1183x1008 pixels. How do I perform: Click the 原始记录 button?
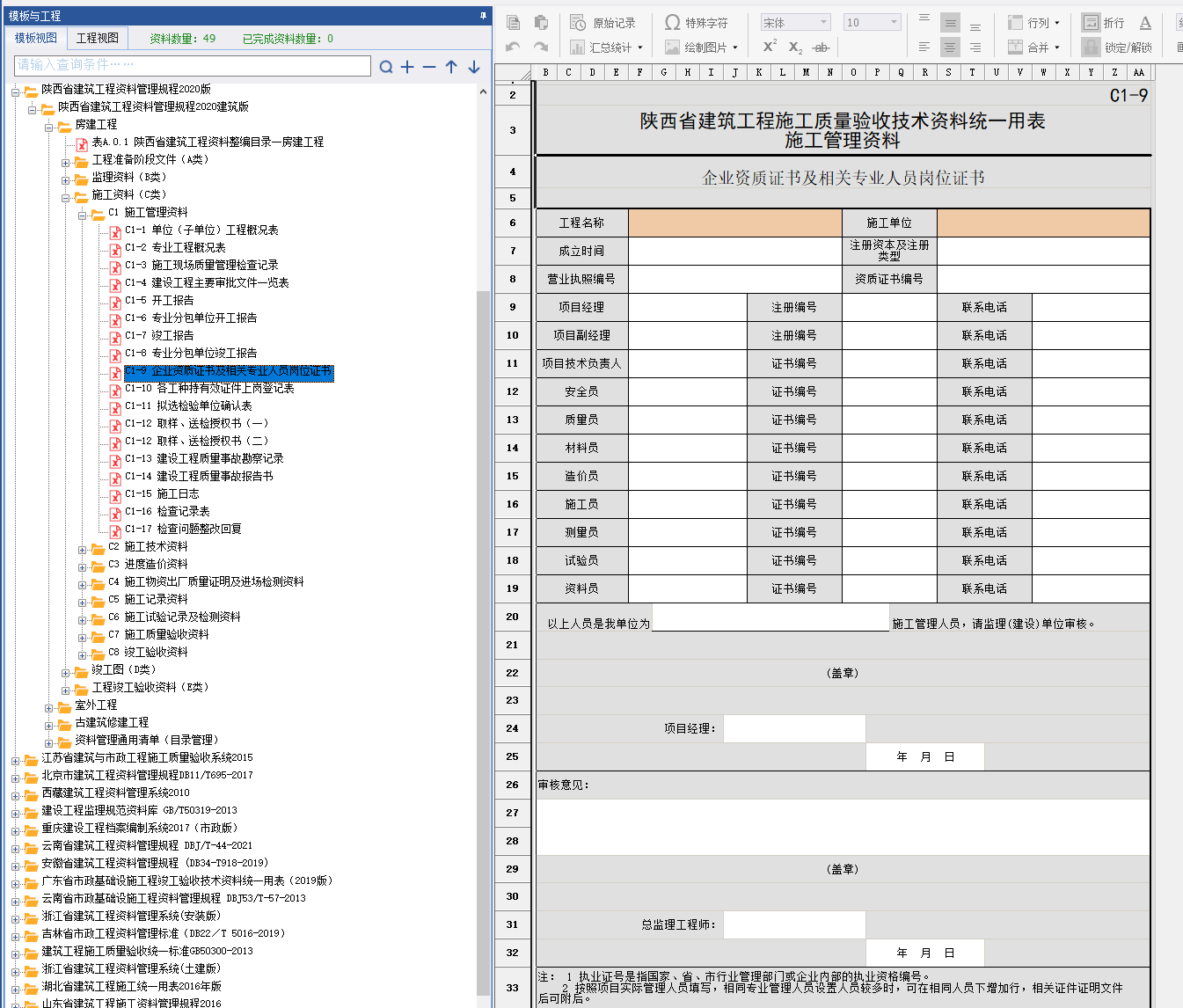[603, 23]
